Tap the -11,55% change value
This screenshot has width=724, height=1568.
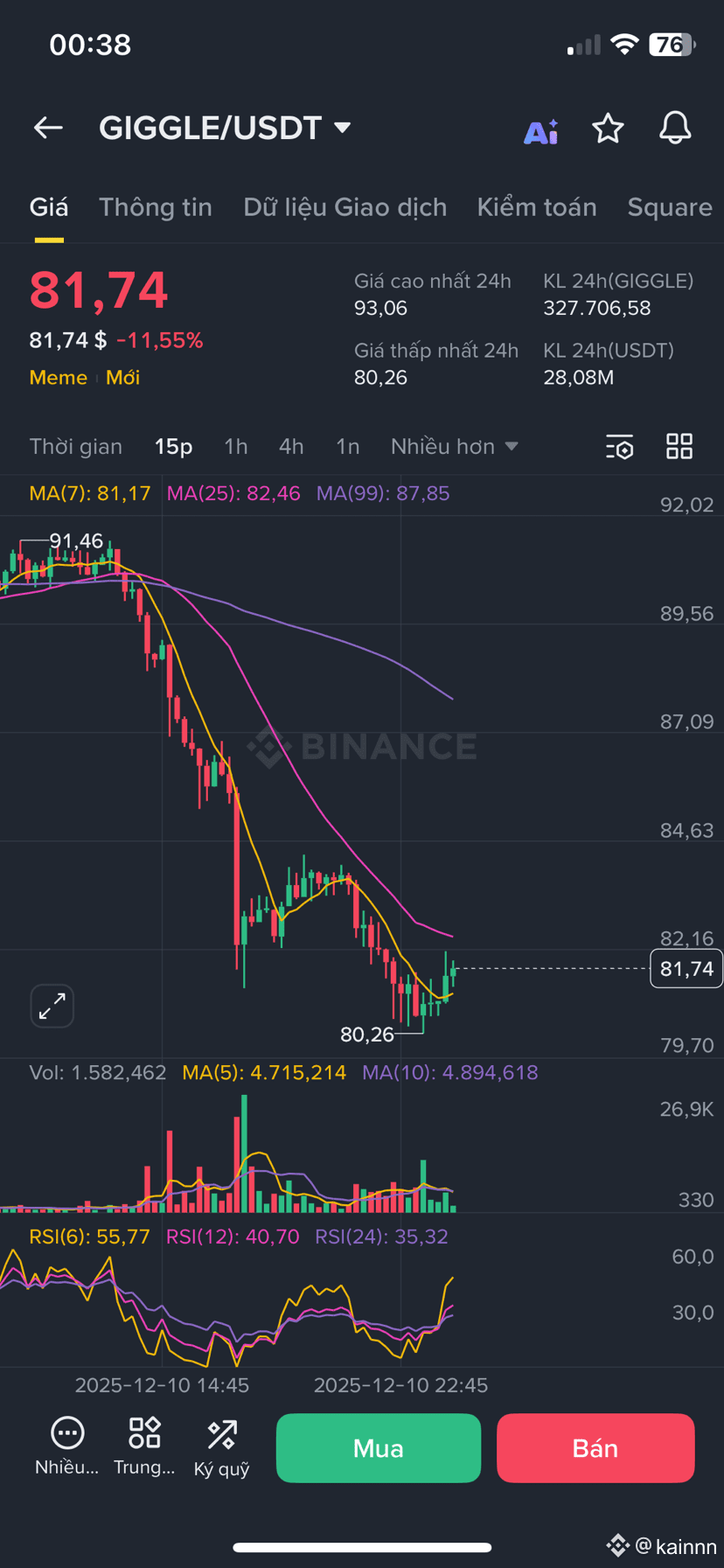(160, 340)
